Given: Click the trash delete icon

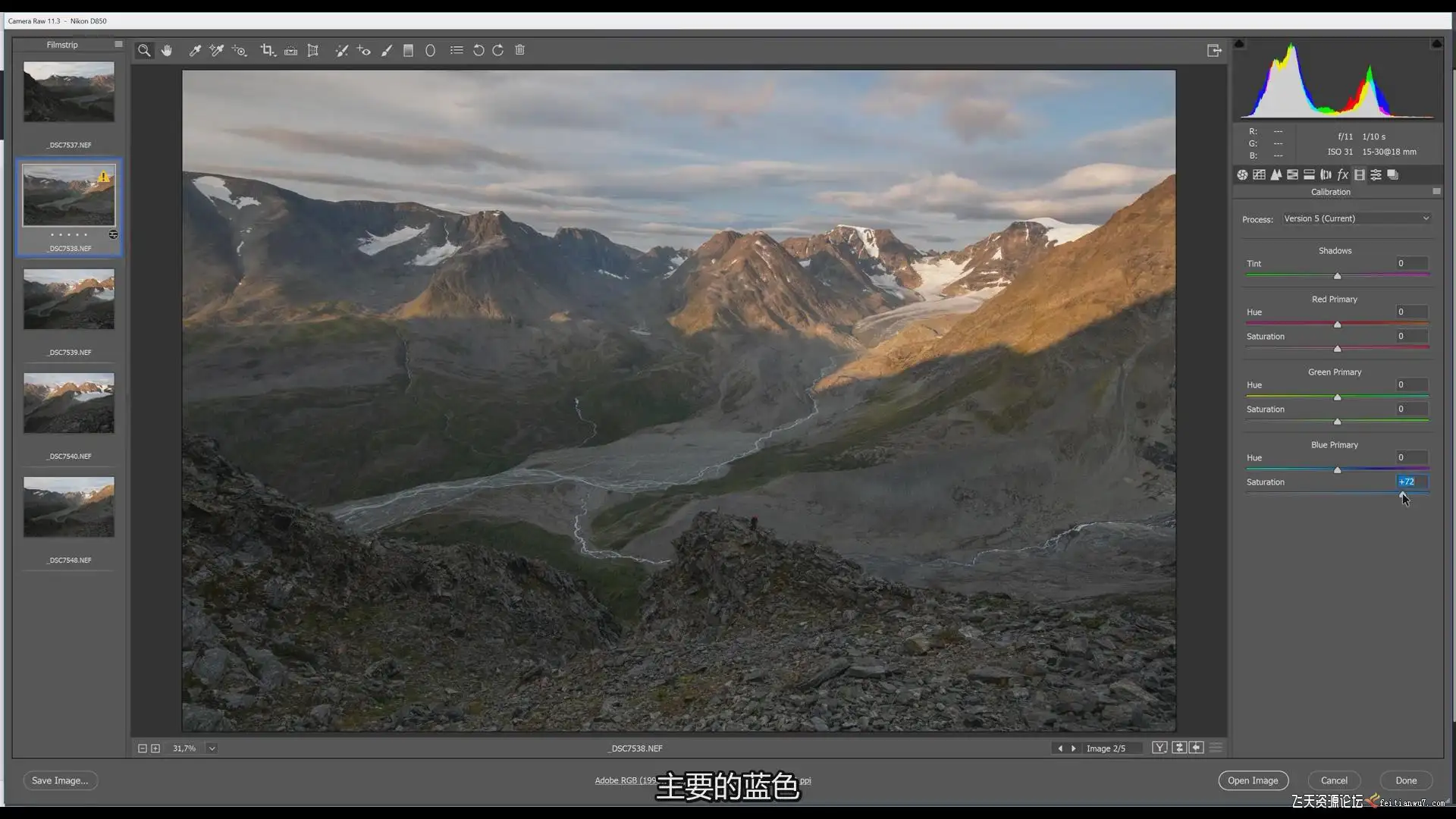Looking at the screenshot, I should click(x=519, y=50).
